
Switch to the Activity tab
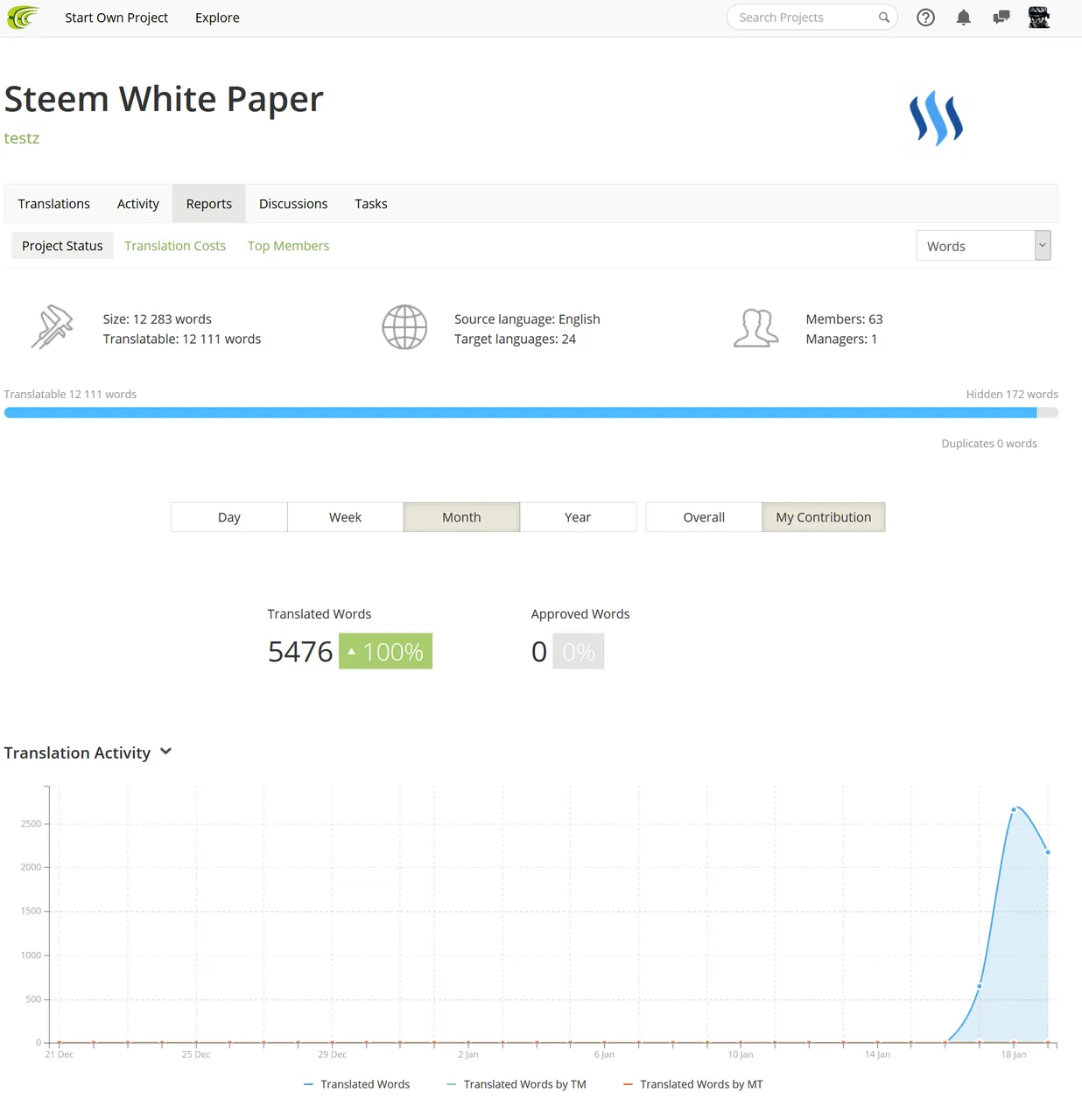point(138,204)
